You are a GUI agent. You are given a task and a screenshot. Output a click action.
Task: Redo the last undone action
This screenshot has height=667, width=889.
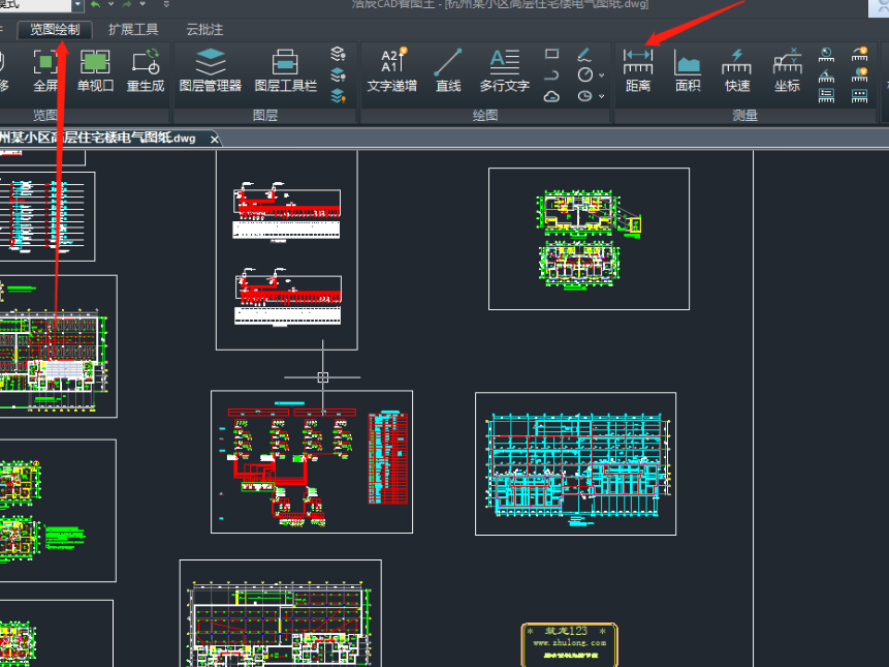click(127, 5)
